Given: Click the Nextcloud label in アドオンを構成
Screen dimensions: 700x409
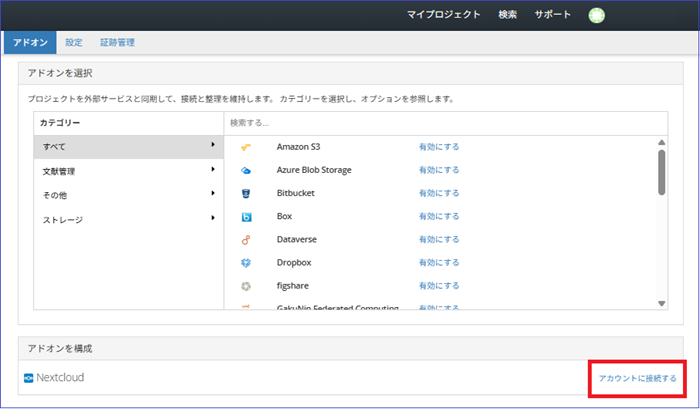Looking at the screenshot, I should click(x=60, y=378).
